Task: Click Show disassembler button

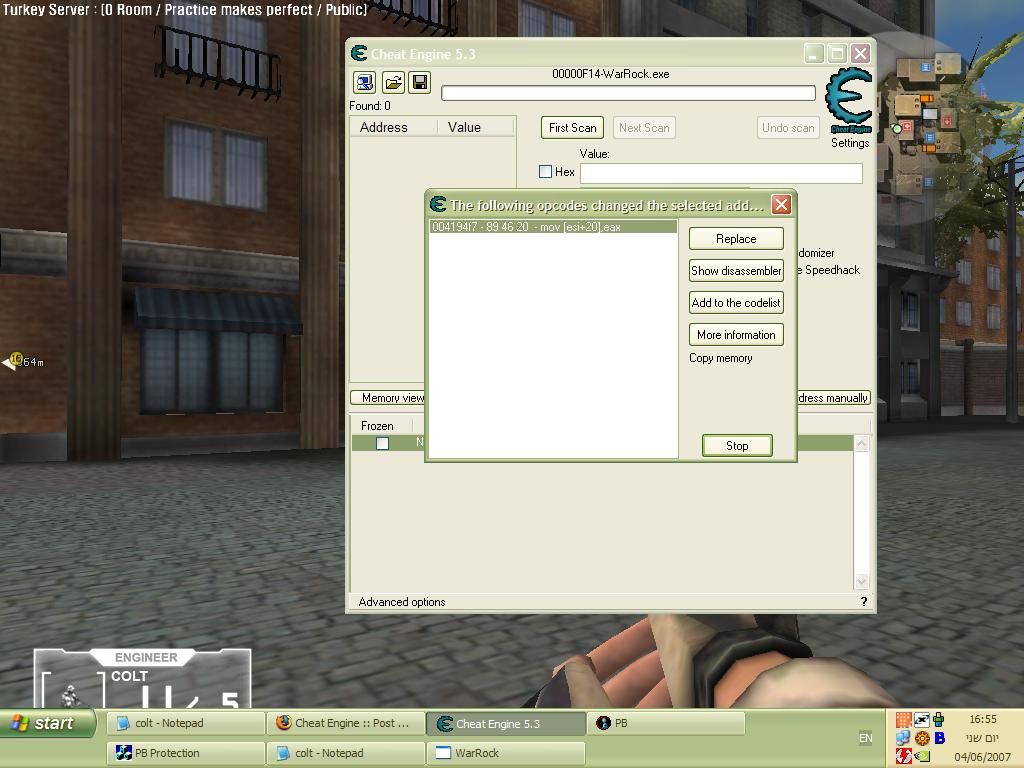Action: [736, 270]
